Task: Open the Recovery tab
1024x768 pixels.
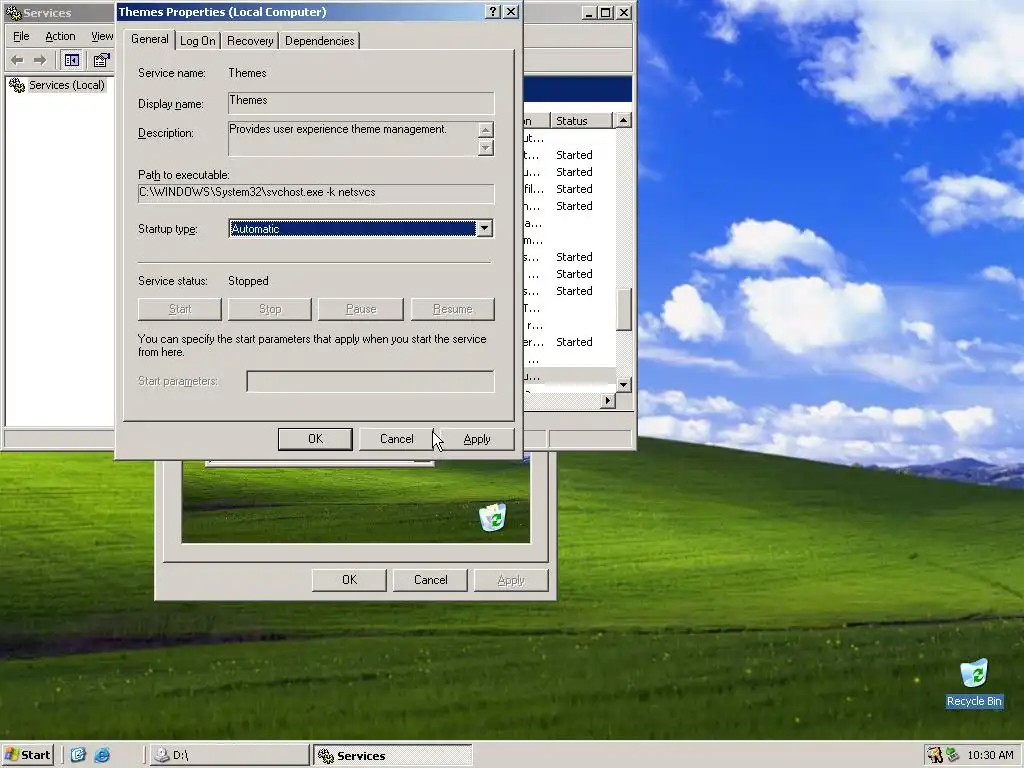Action: click(x=250, y=41)
